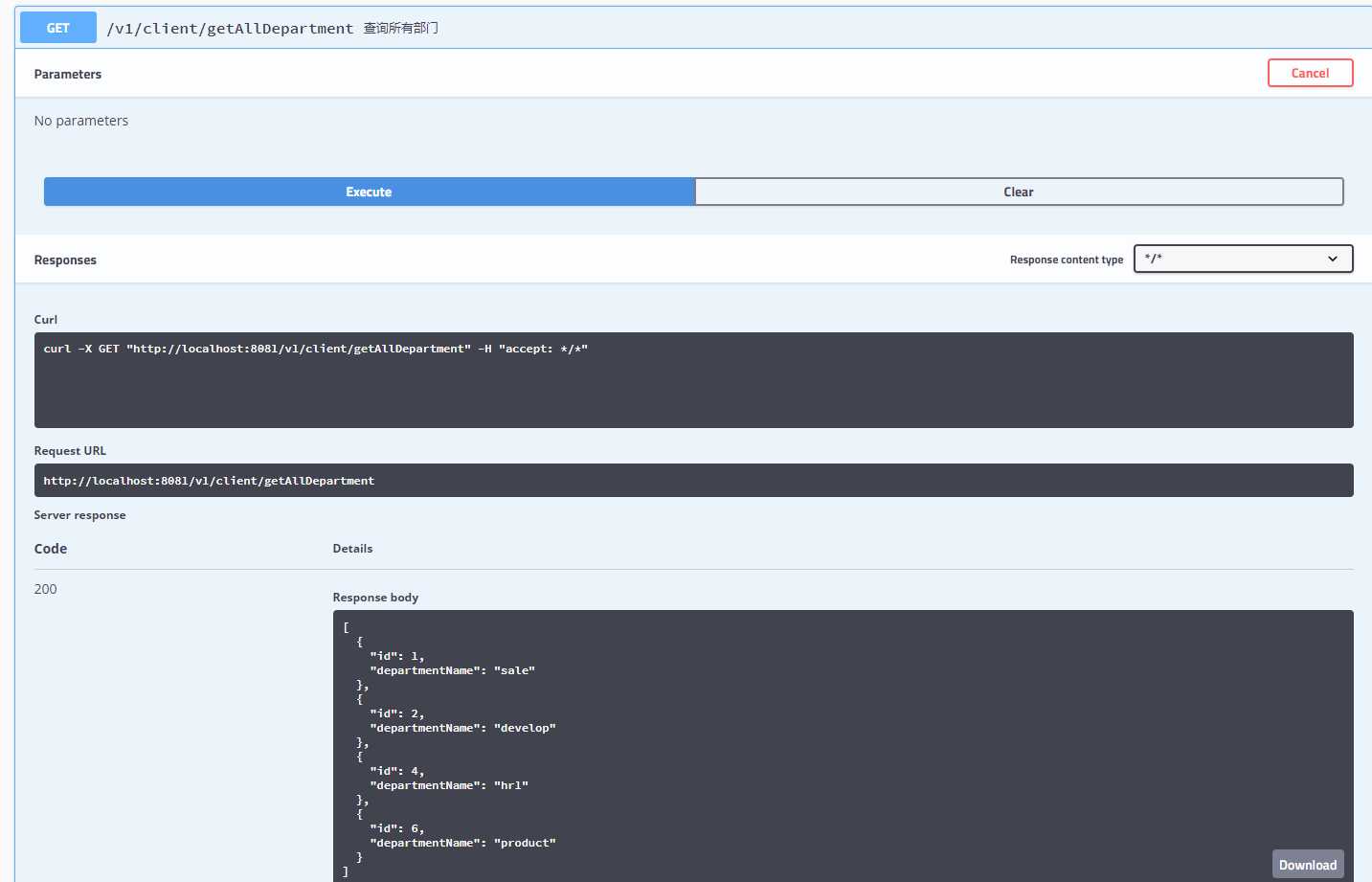Click the "id": 2 line

(397, 713)
